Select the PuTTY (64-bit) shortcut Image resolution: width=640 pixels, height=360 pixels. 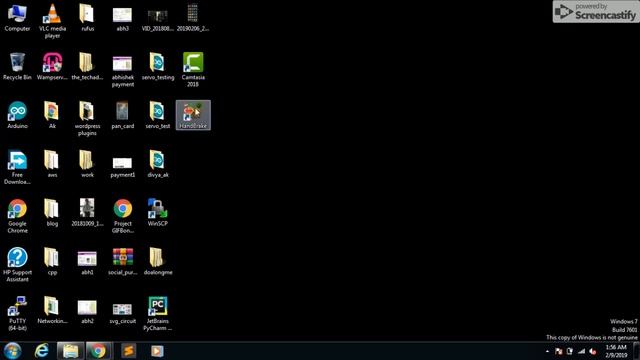[17, 313]
